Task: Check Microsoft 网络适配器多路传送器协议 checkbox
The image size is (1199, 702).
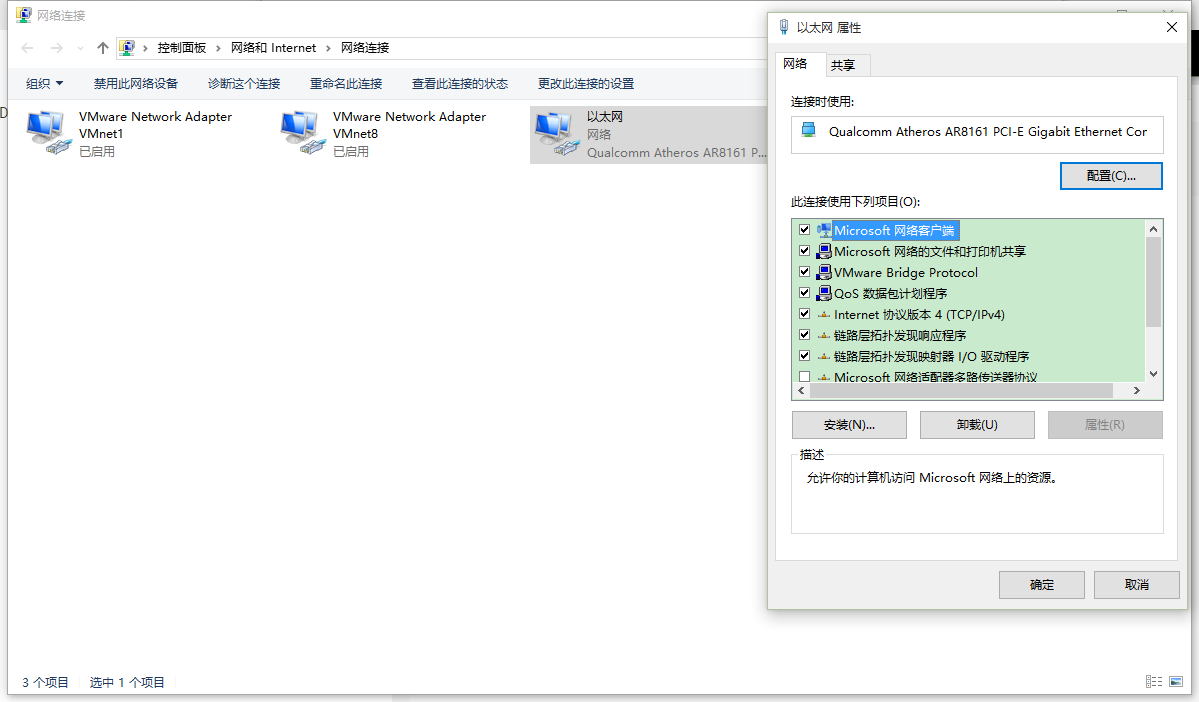Action: [x=804, y=376]
